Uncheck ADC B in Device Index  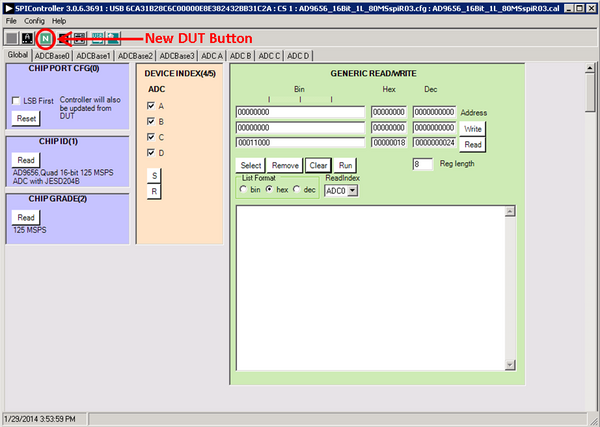pyautogui.click(x=151, y=121)
